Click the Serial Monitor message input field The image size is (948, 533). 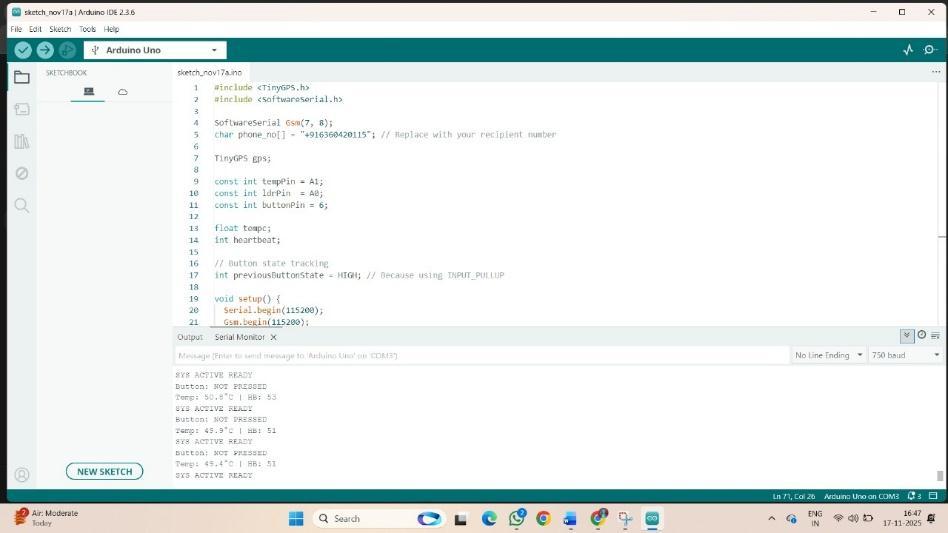tap(482, 355)
